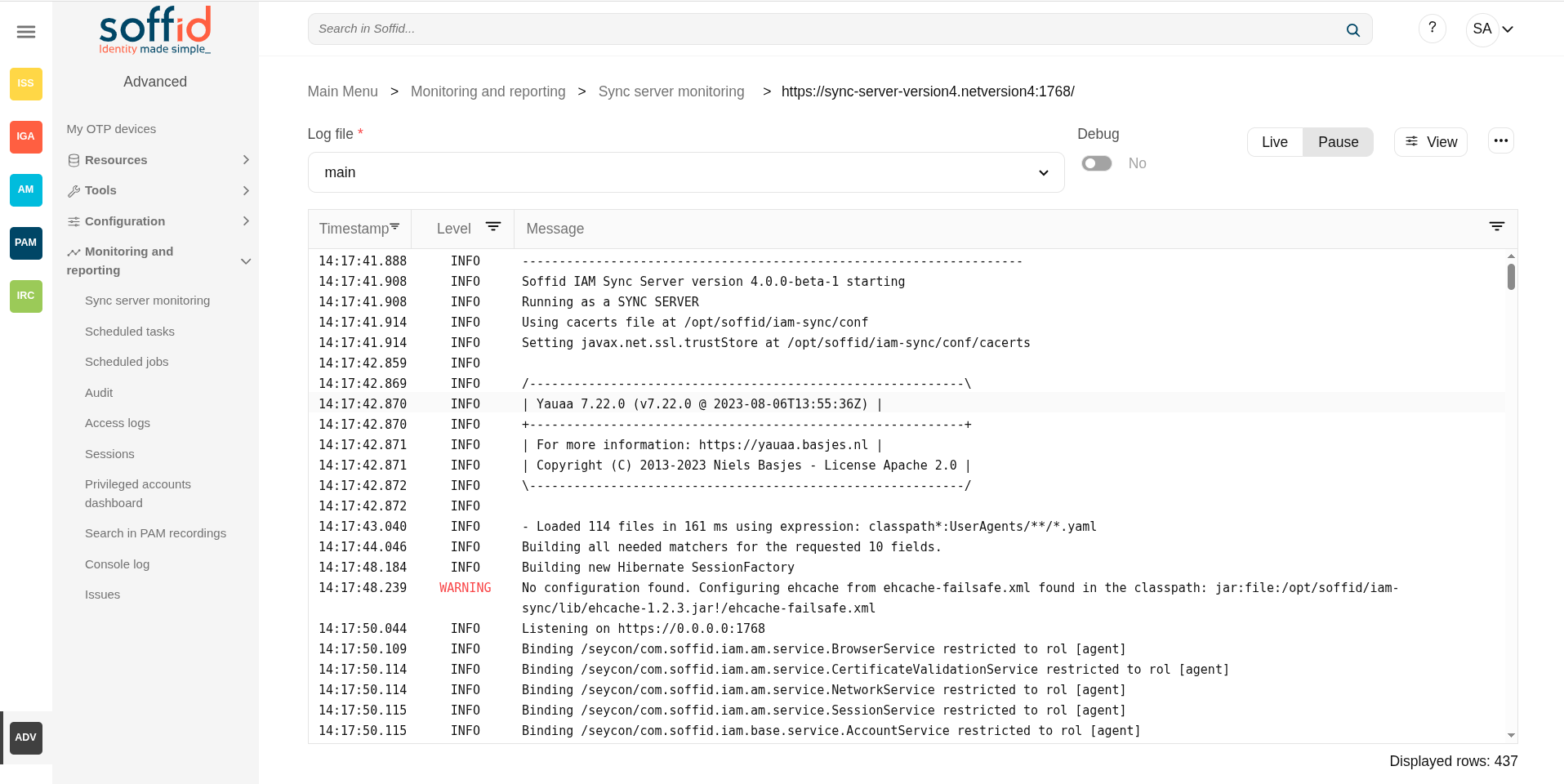
Task: Open the View options button
Action: coord(1431,142)
